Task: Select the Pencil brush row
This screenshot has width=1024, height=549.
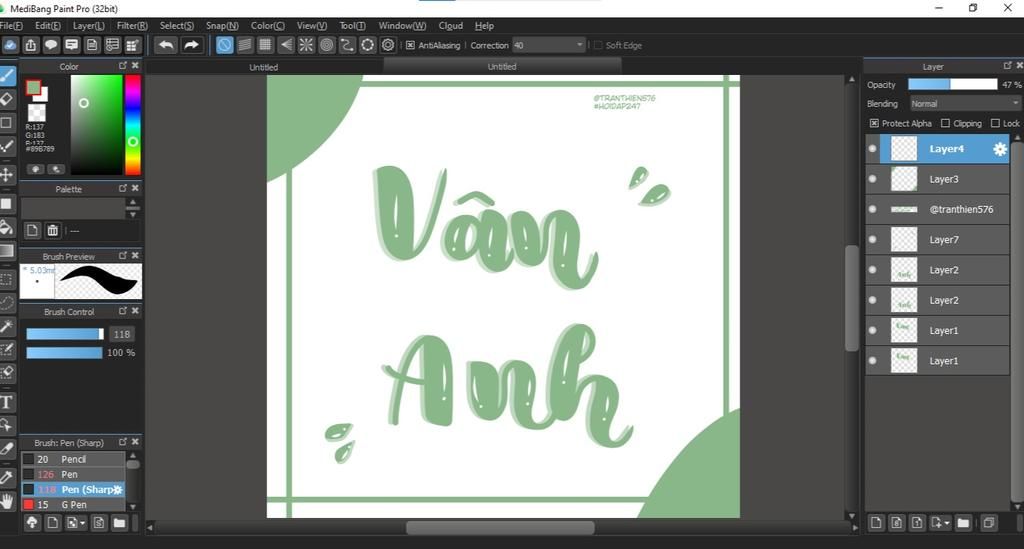Action: 73,459
